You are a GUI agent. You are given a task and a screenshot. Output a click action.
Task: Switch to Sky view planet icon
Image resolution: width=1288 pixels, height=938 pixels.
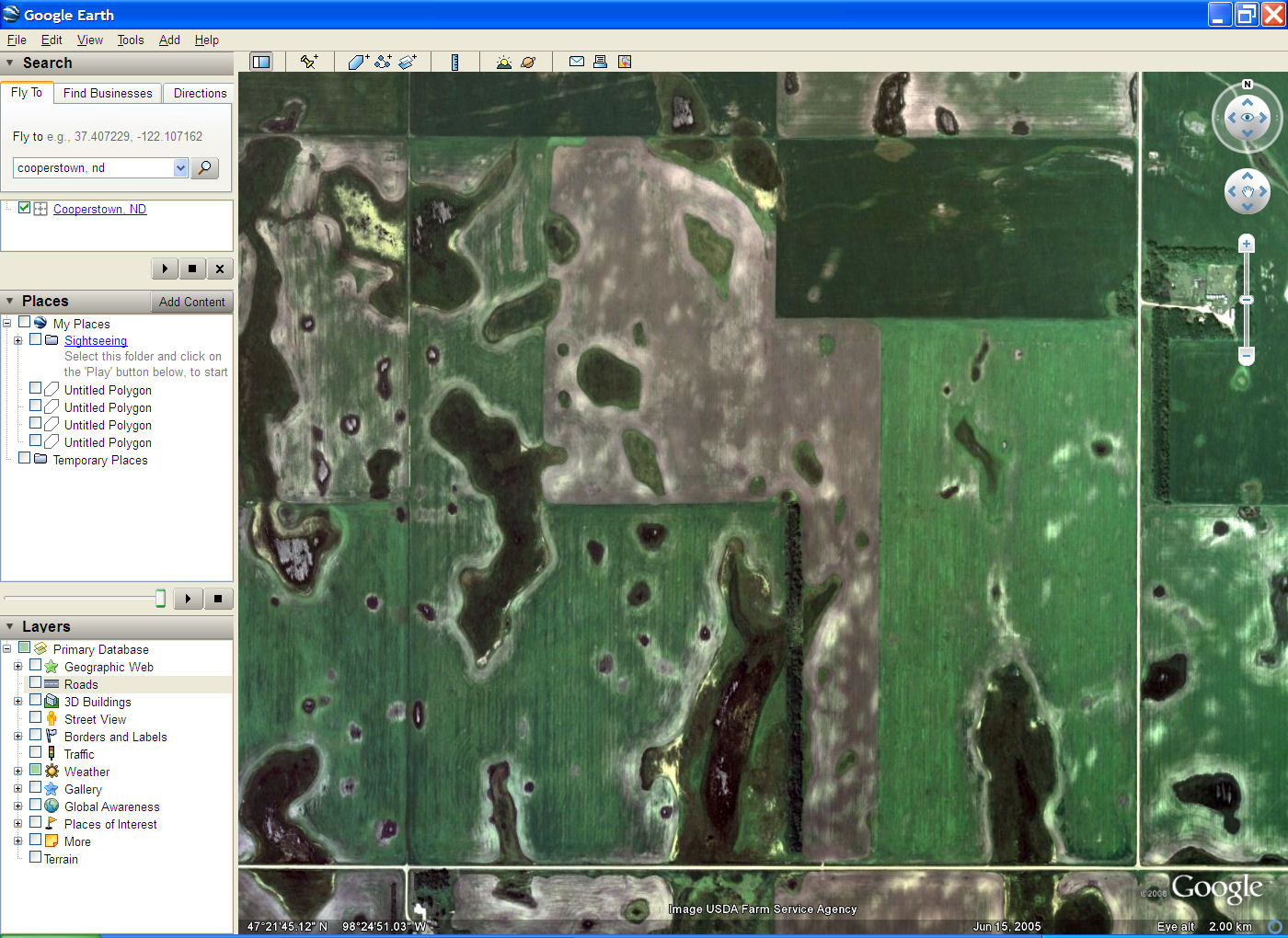coord(528,62)
